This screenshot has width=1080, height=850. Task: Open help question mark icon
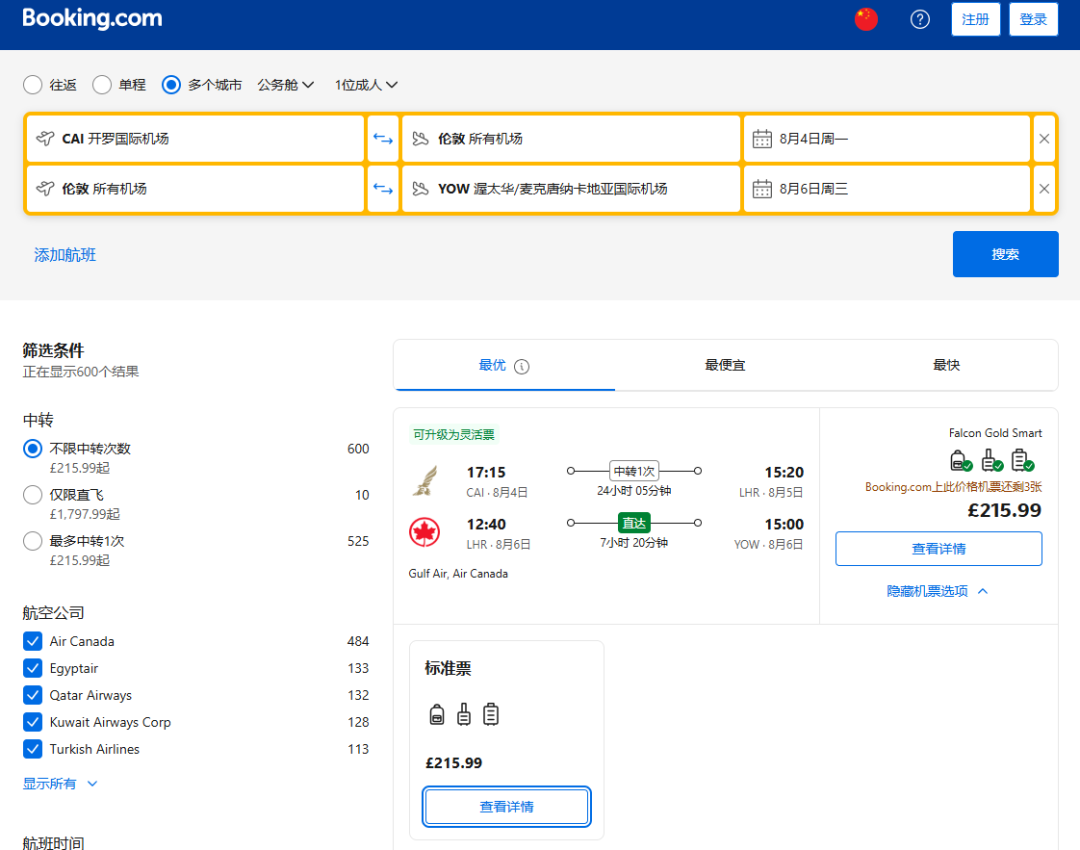click(920, 19)
